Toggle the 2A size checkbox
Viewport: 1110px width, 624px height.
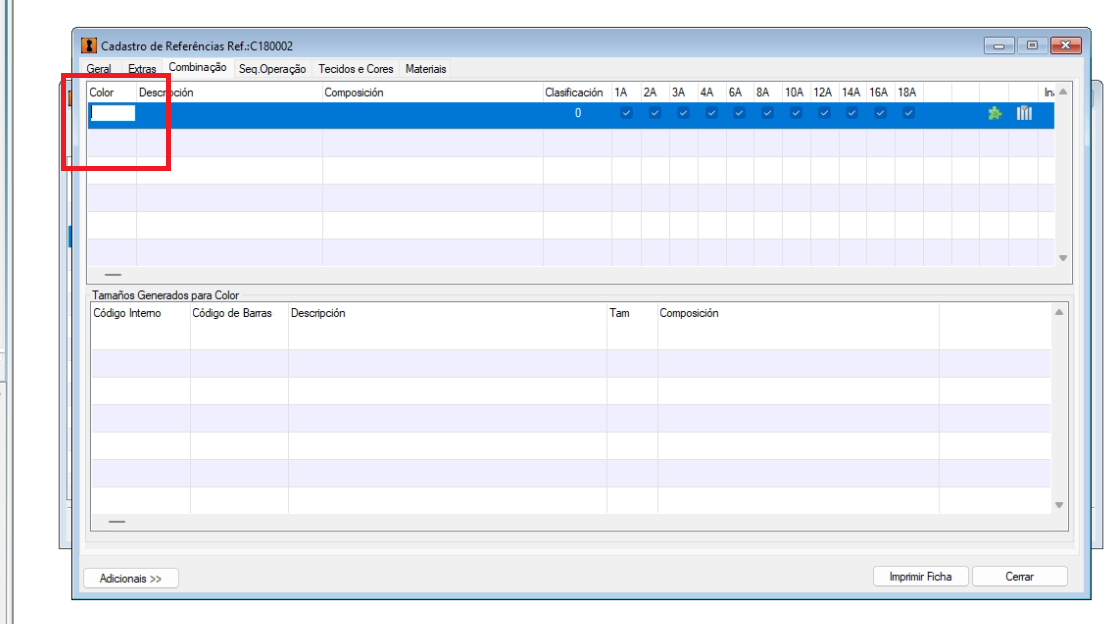point(655,113)
